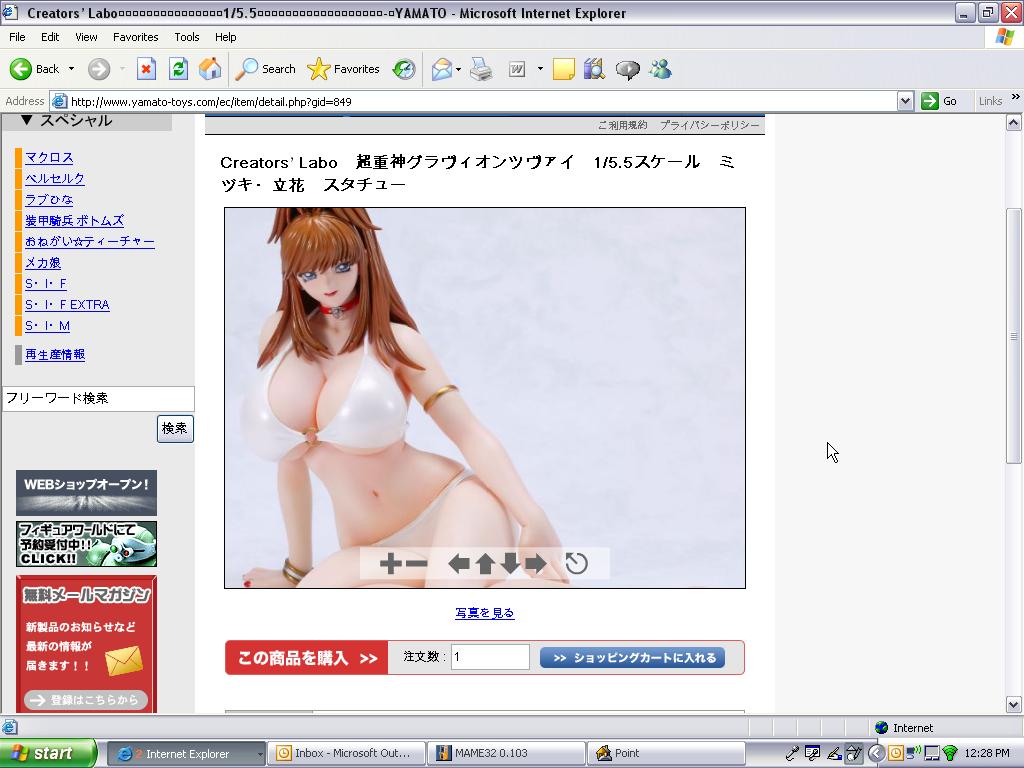Pan the product image up with arrow
The image size is (1024, 768).
click(x=485, y=563)
